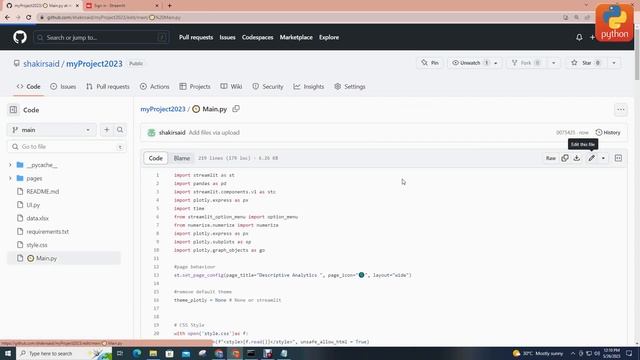This screenshot has width=640, height=360.
Task: Click Codespaces in top navigation
Action: [258, 37]
